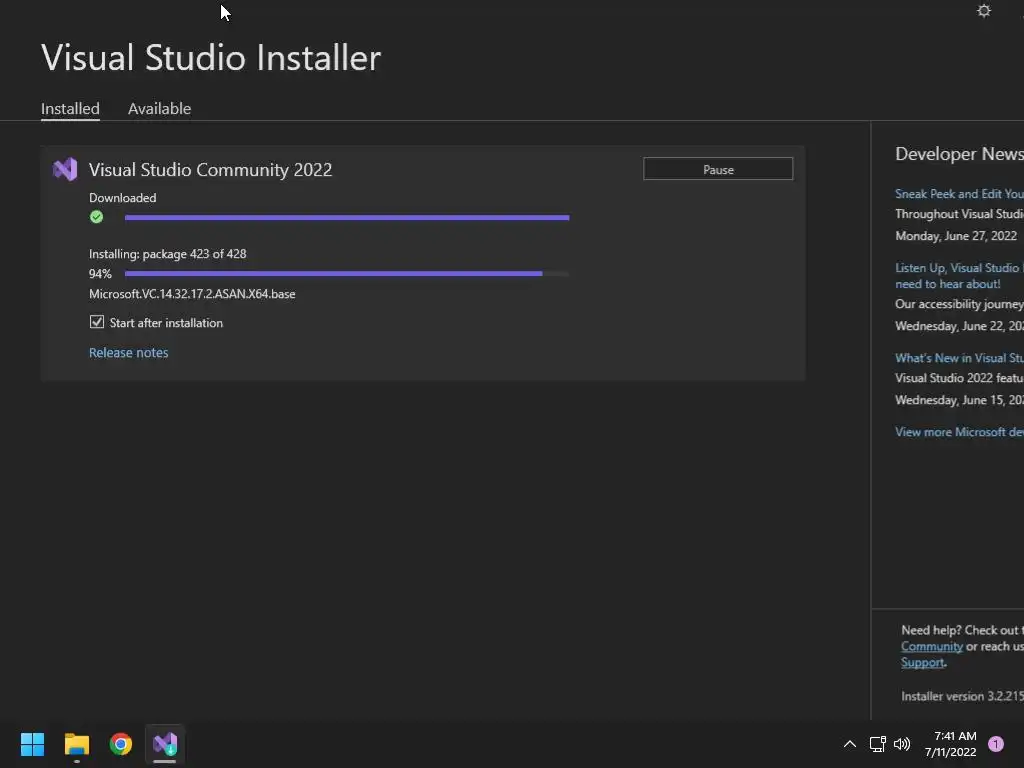Open the Sneak Peek and Edit news link
This screenshot has width=1024, height=768.
(959, 193)
